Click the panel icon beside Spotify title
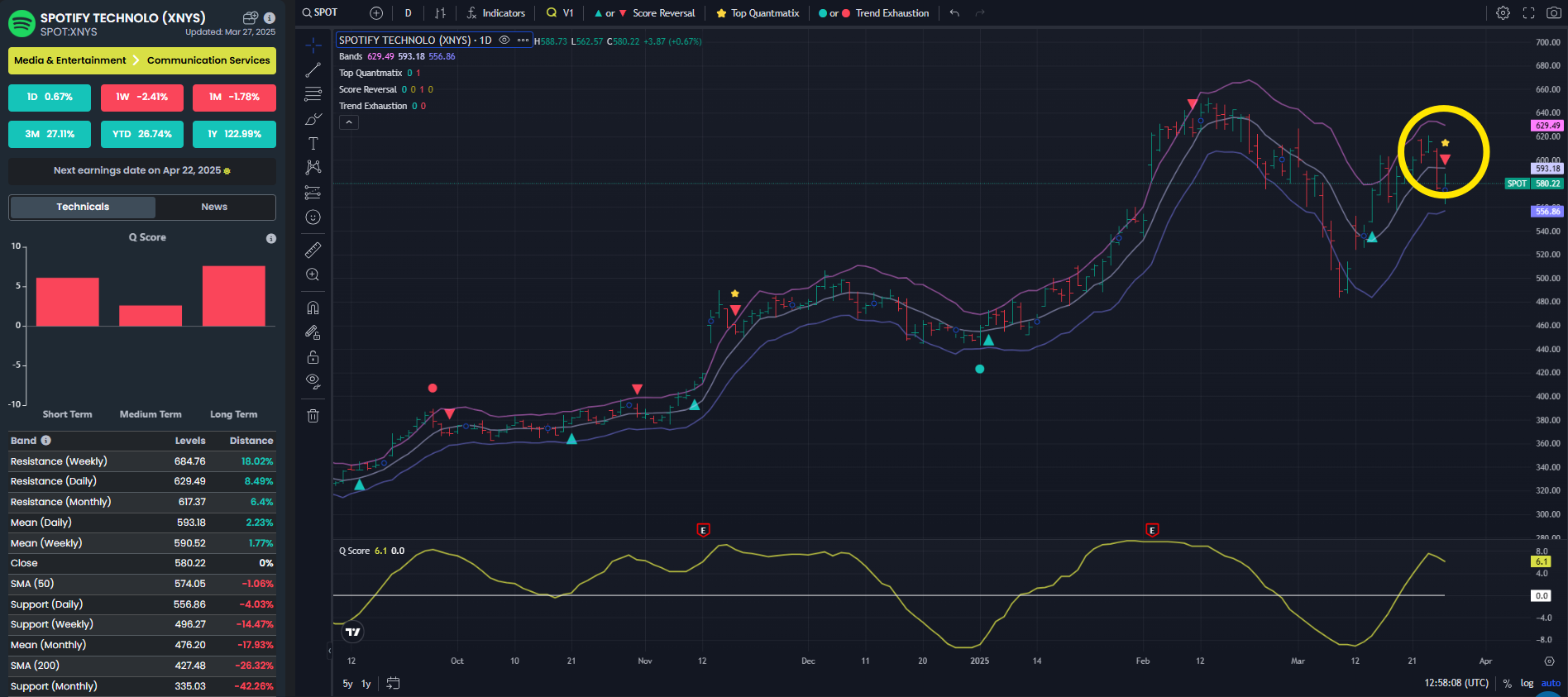 coord(251,17)
